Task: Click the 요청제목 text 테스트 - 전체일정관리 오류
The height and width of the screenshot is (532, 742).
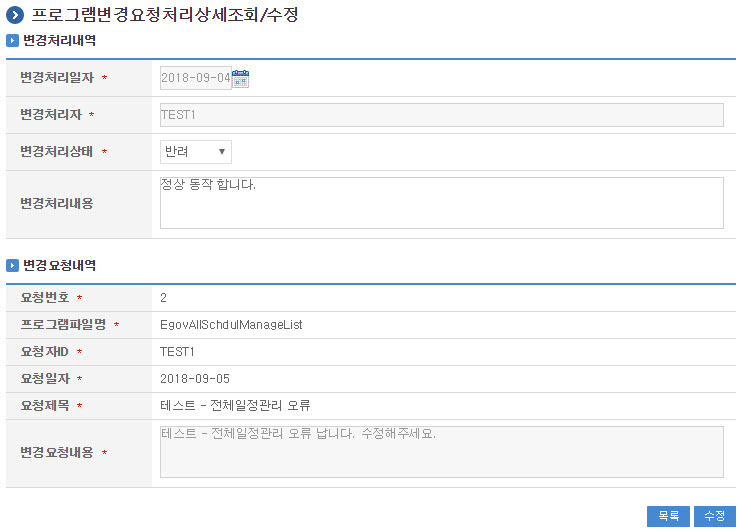Action: pos(241,406)
